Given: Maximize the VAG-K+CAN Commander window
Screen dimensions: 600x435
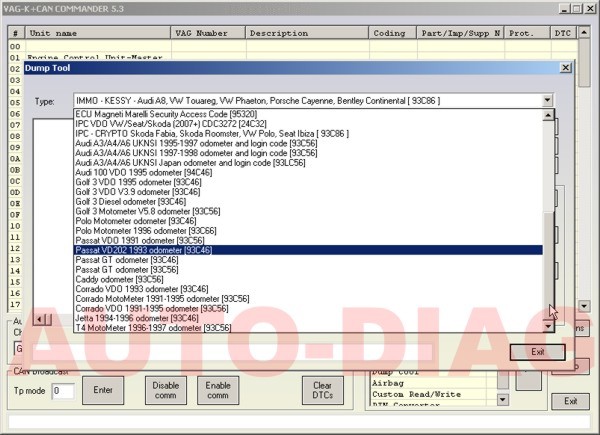Looking at the screenshot, I should pos(577,8).
